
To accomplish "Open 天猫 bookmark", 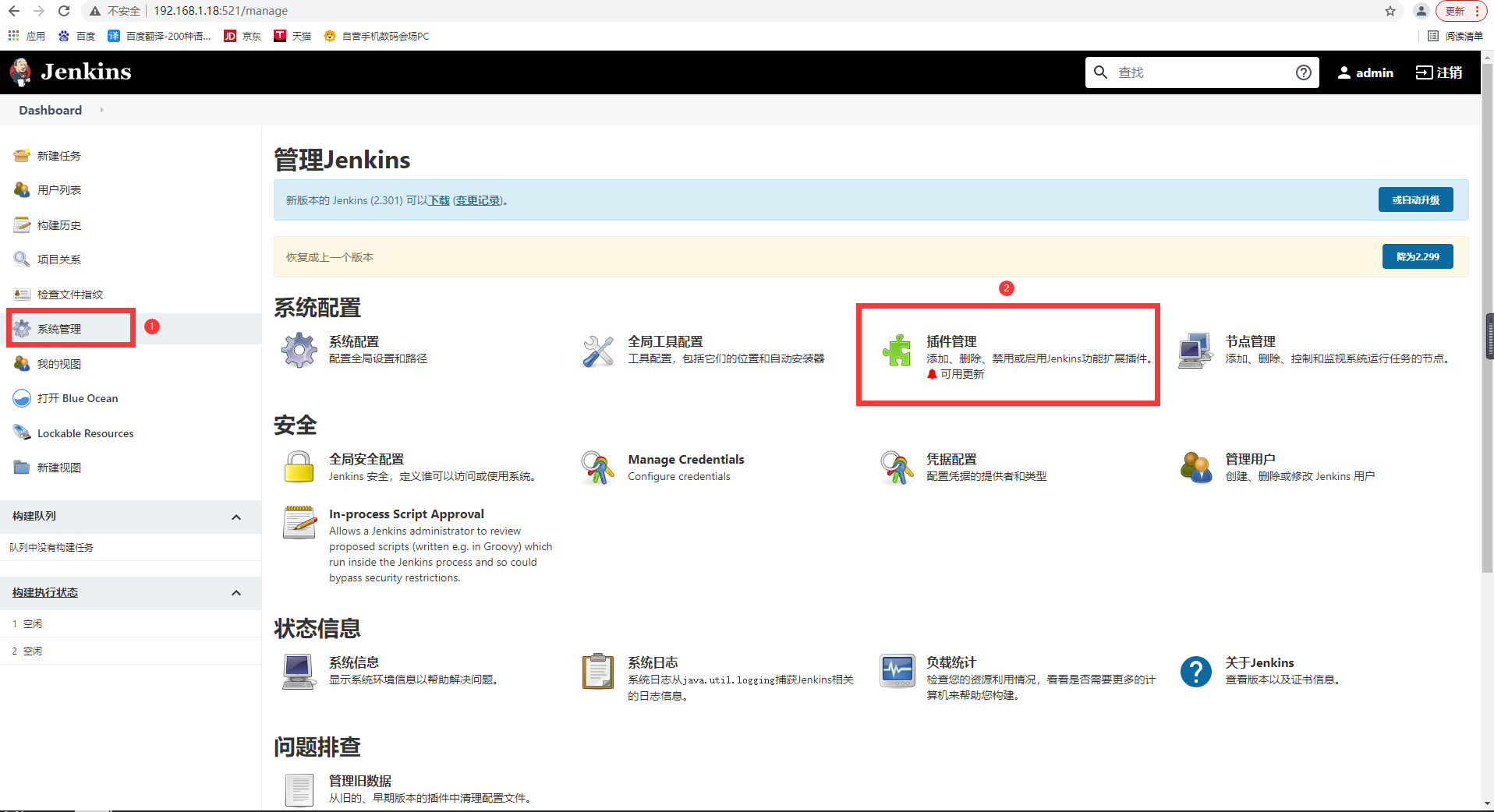I will (x=292, y=36).
